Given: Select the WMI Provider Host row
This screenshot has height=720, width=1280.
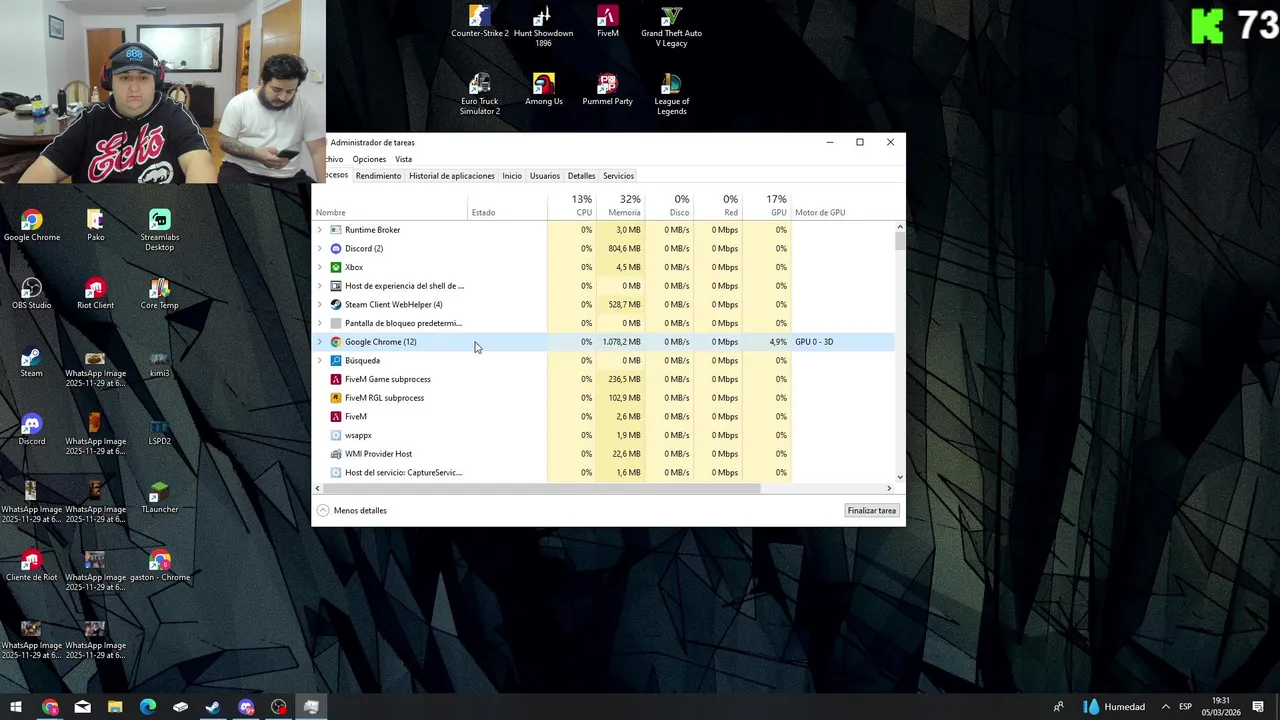Looking at the screenshot, I should point(603,454).
